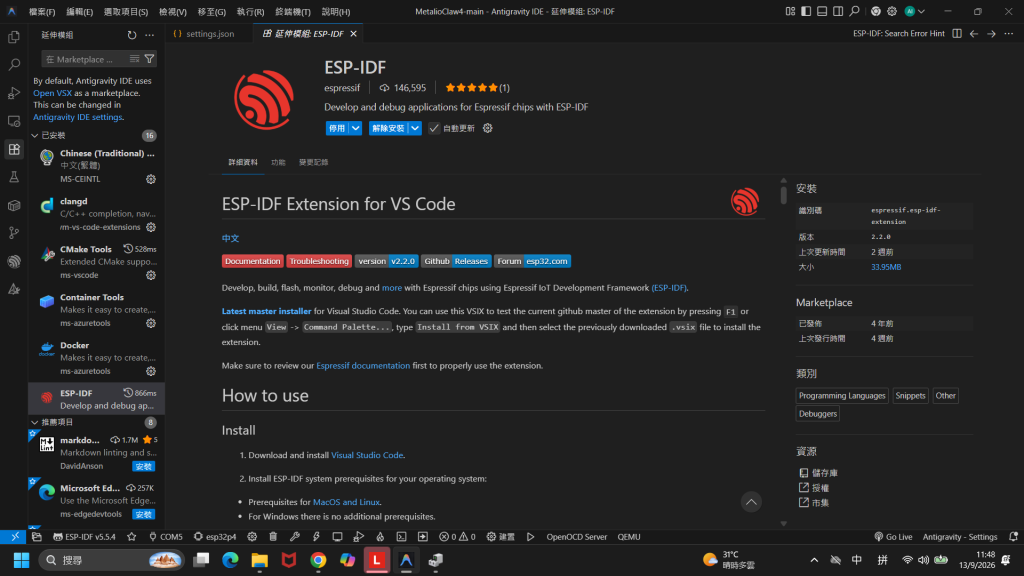The width and height of the screenshot is (1024, 576).
Task: Open the account avatar dropdown in title bar
Action: (914, 11)
